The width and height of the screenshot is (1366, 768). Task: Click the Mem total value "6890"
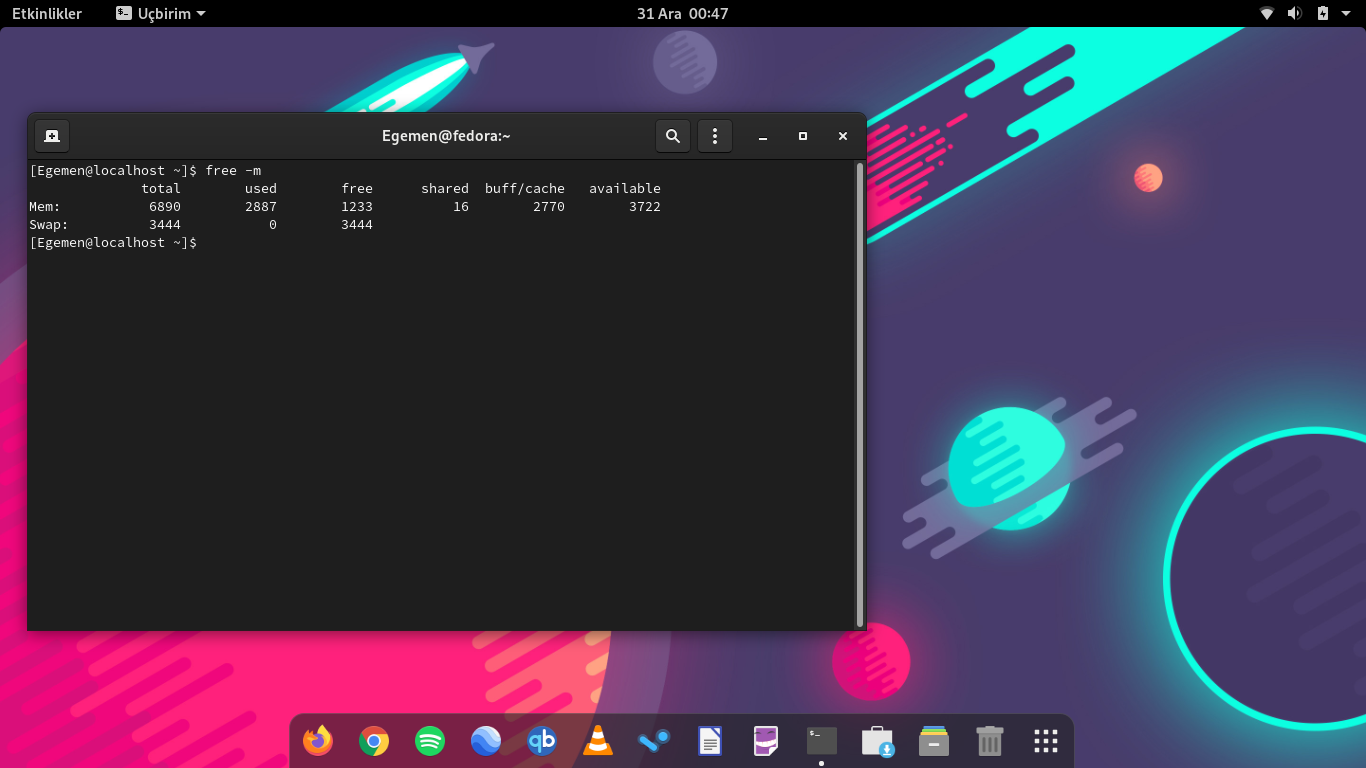click(x=165, y=206)
